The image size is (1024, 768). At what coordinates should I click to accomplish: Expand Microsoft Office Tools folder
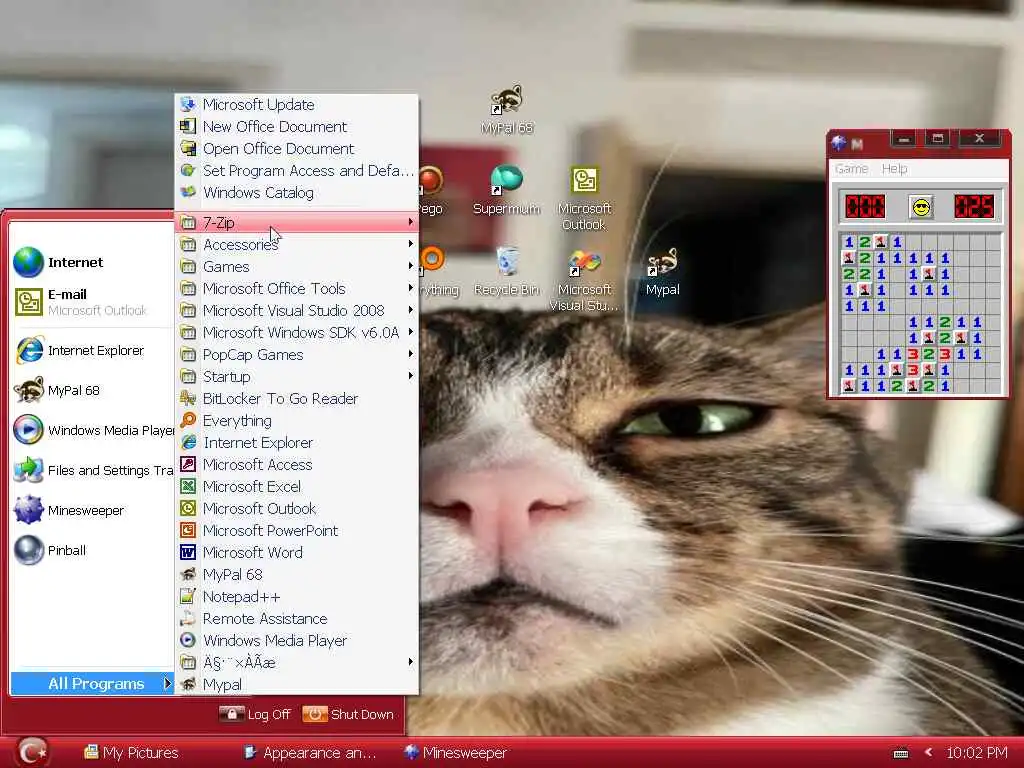[296, 289]
